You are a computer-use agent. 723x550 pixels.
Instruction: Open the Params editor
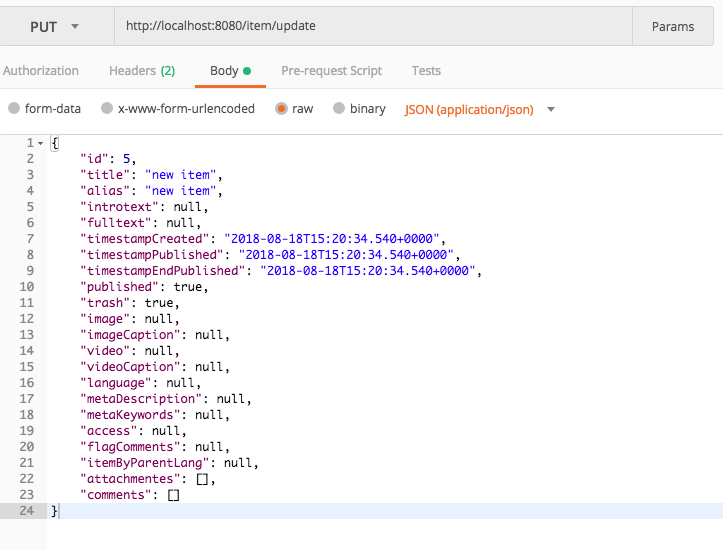pos(673,27)
